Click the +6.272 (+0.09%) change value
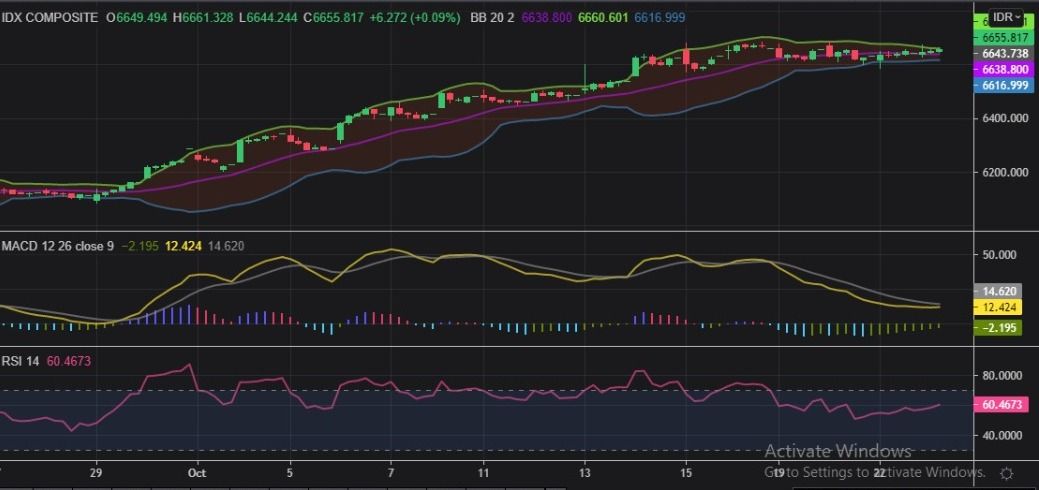 click(x=415, y=19)
